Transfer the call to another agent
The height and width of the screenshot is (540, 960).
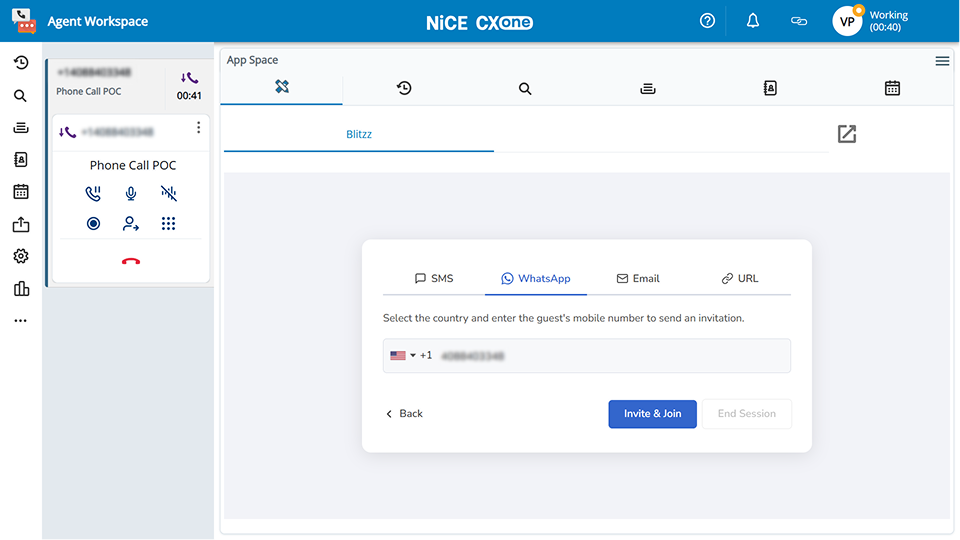pyautogui.click(x=131, y=223)
